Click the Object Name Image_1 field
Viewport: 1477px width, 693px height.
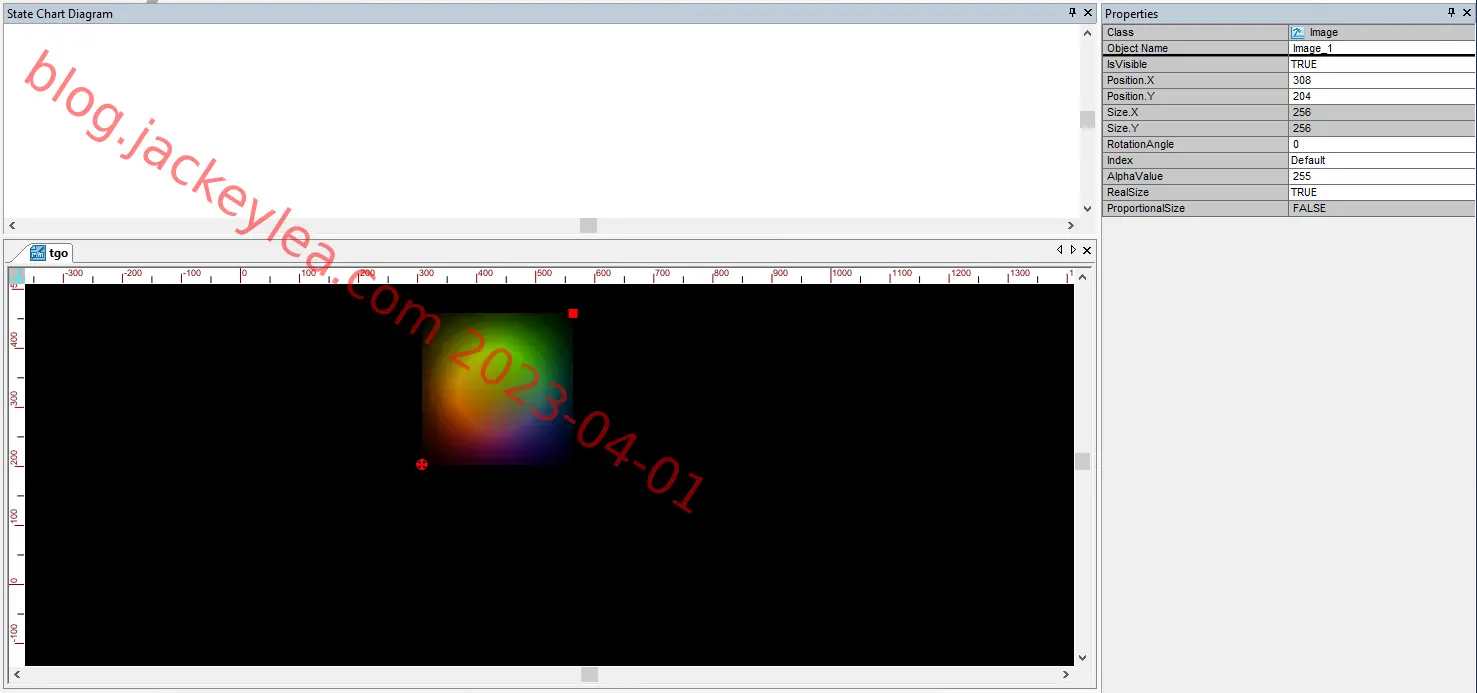(1381, 48)
